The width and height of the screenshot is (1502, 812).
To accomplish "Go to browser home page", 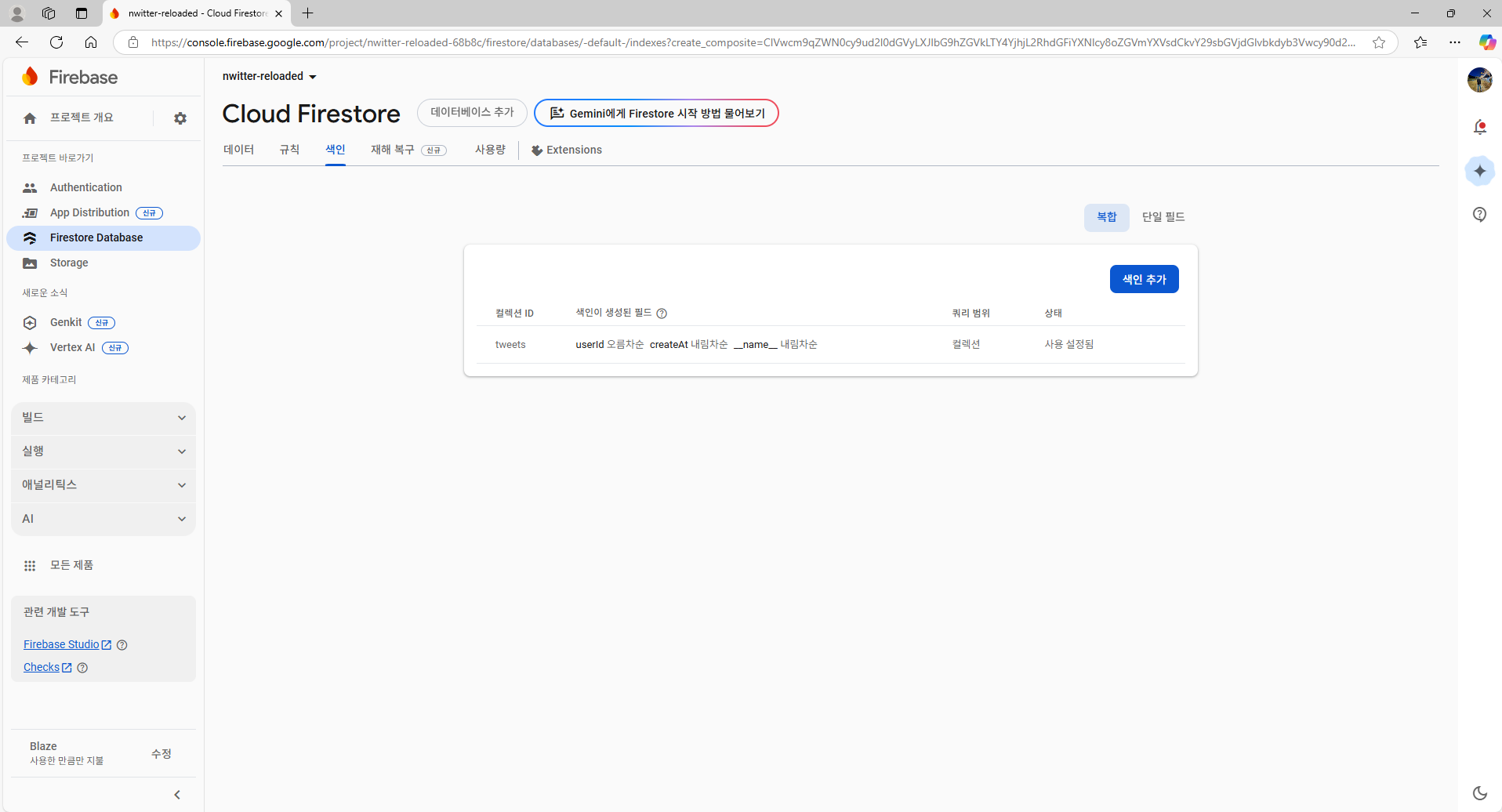I will (x=91, y=42).
